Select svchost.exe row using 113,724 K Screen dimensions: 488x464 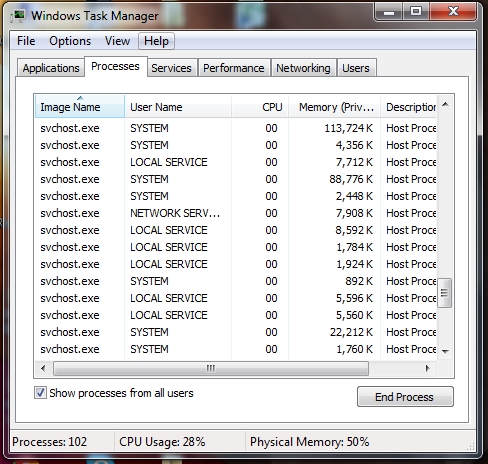tap(235, 128)
